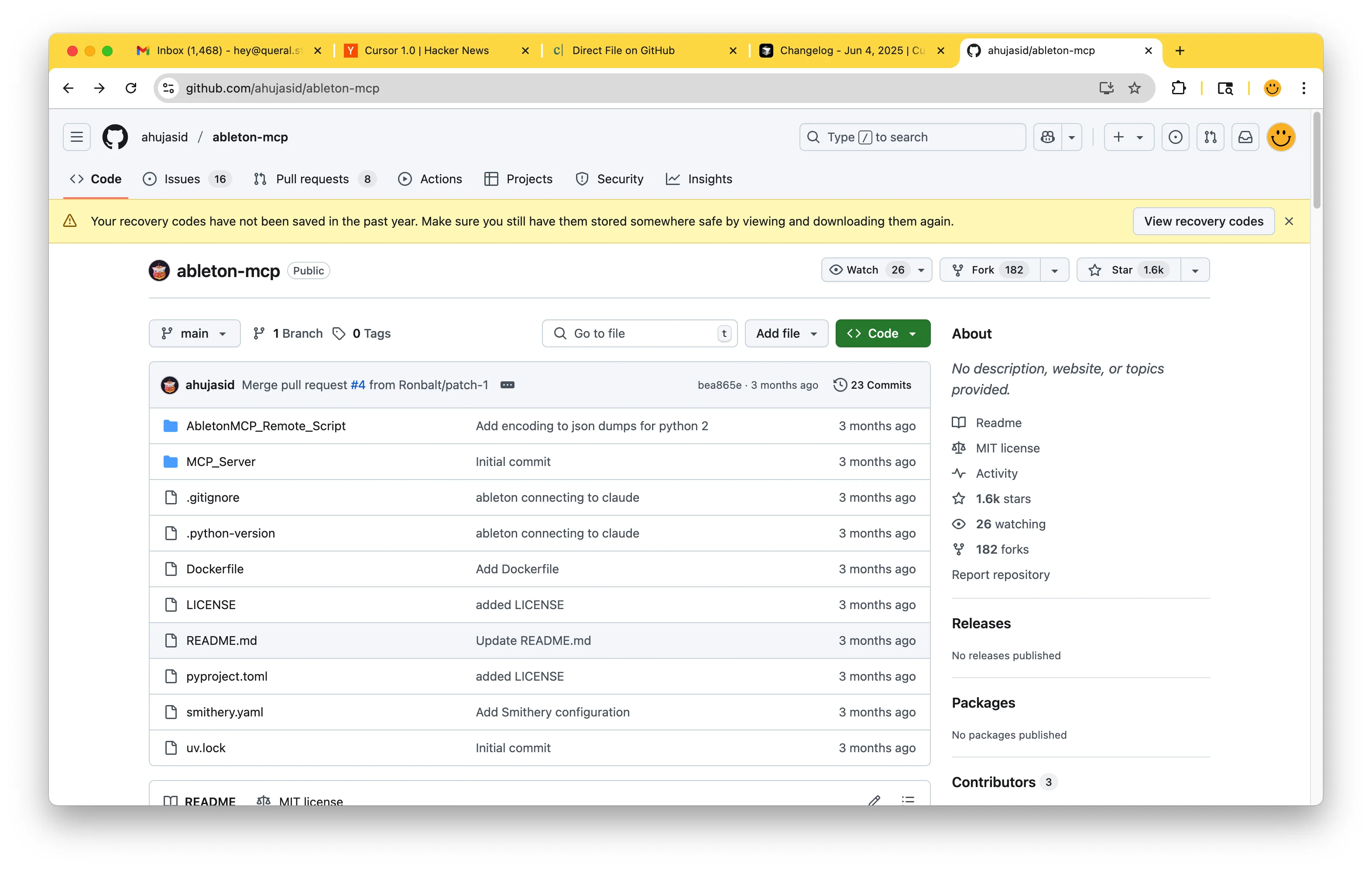The width and height of the screenshot is (1372, 870).
Task: Open site information icon in address bar
Action: (168, 88)
